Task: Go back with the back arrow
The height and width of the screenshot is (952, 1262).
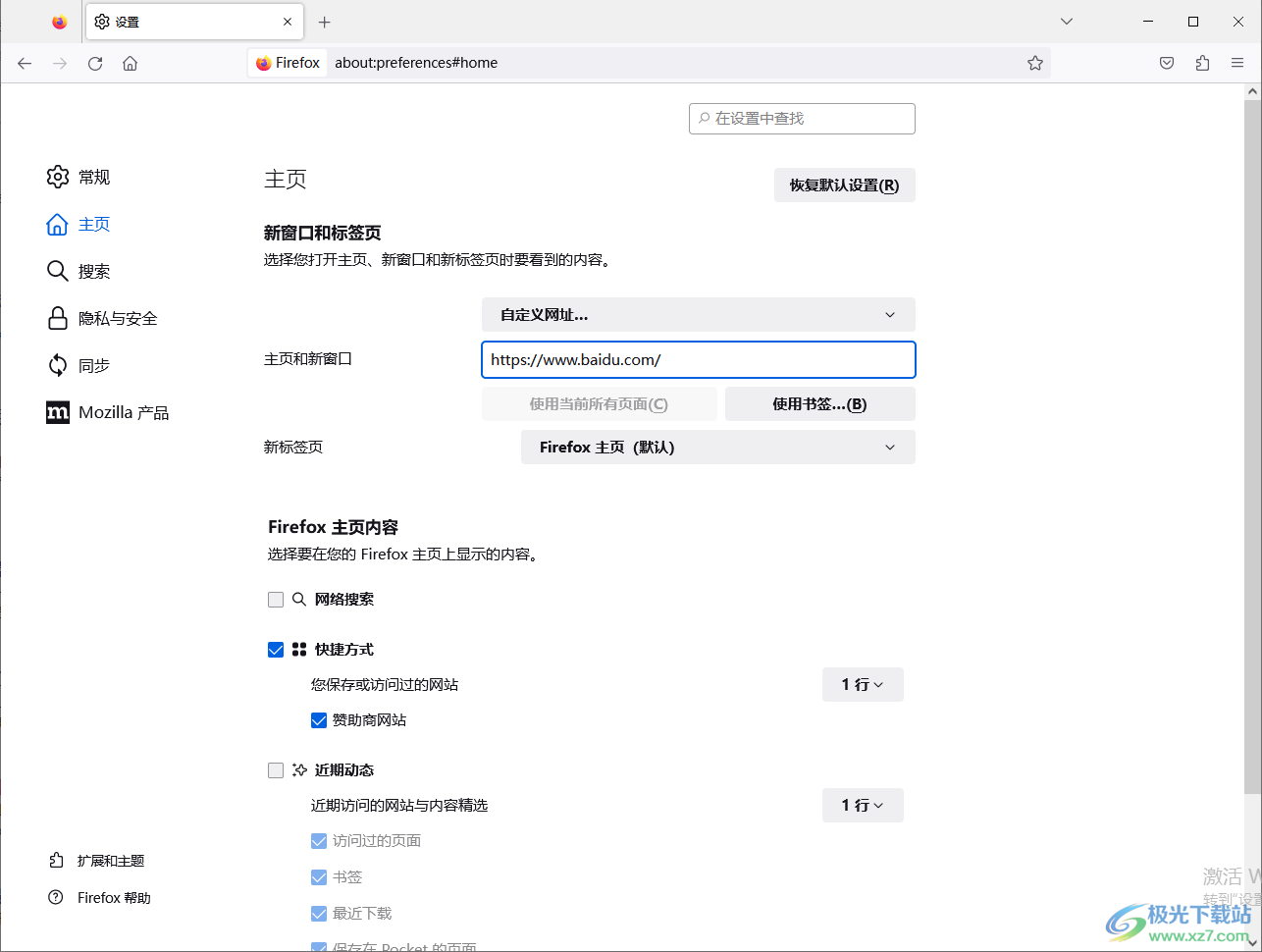Action: click(25, 63)
